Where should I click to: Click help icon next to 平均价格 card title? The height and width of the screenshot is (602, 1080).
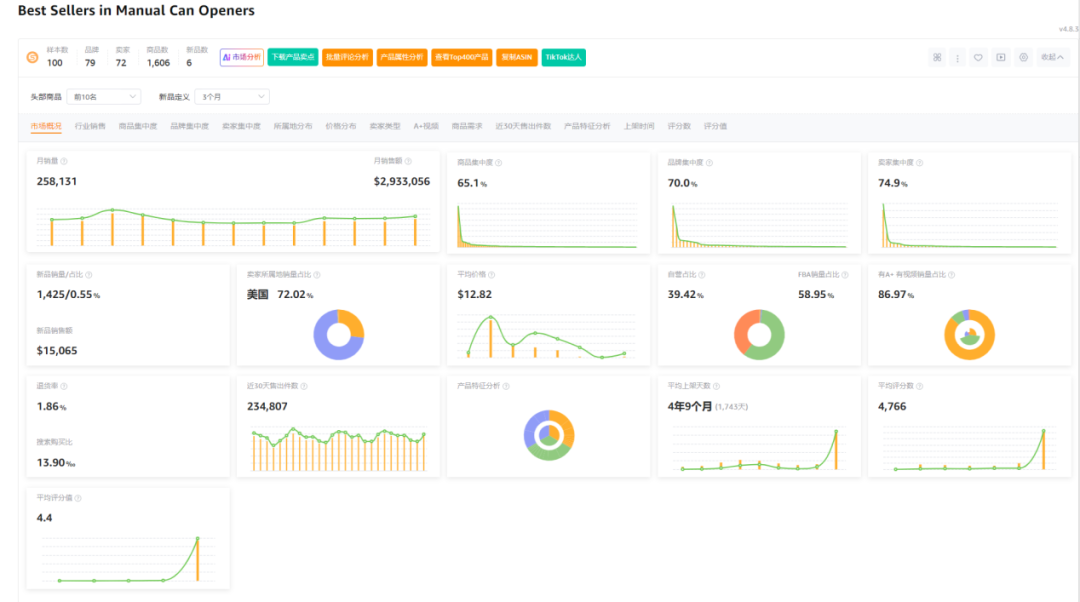coord(491,275)
